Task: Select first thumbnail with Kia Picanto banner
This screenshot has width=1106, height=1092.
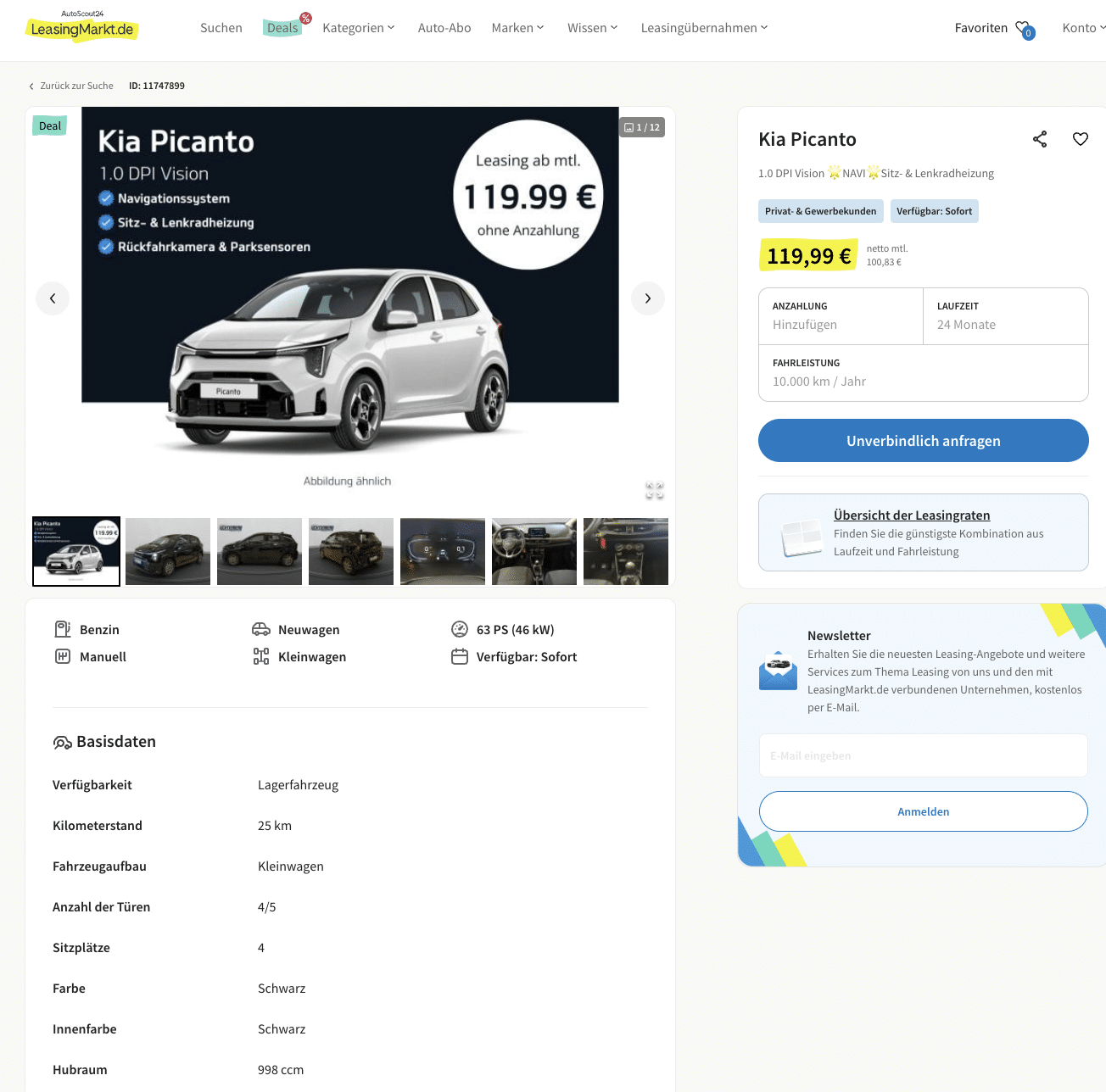Action: pyautogui.click(x=76, y=551)
